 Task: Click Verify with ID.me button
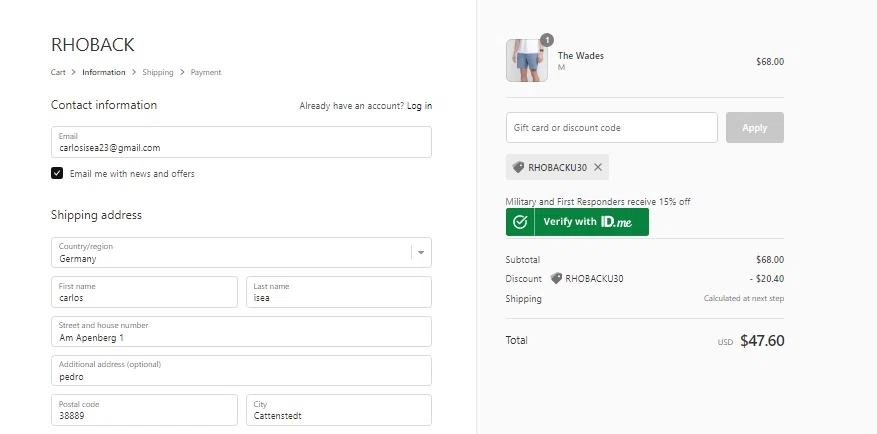click(577, 222)
